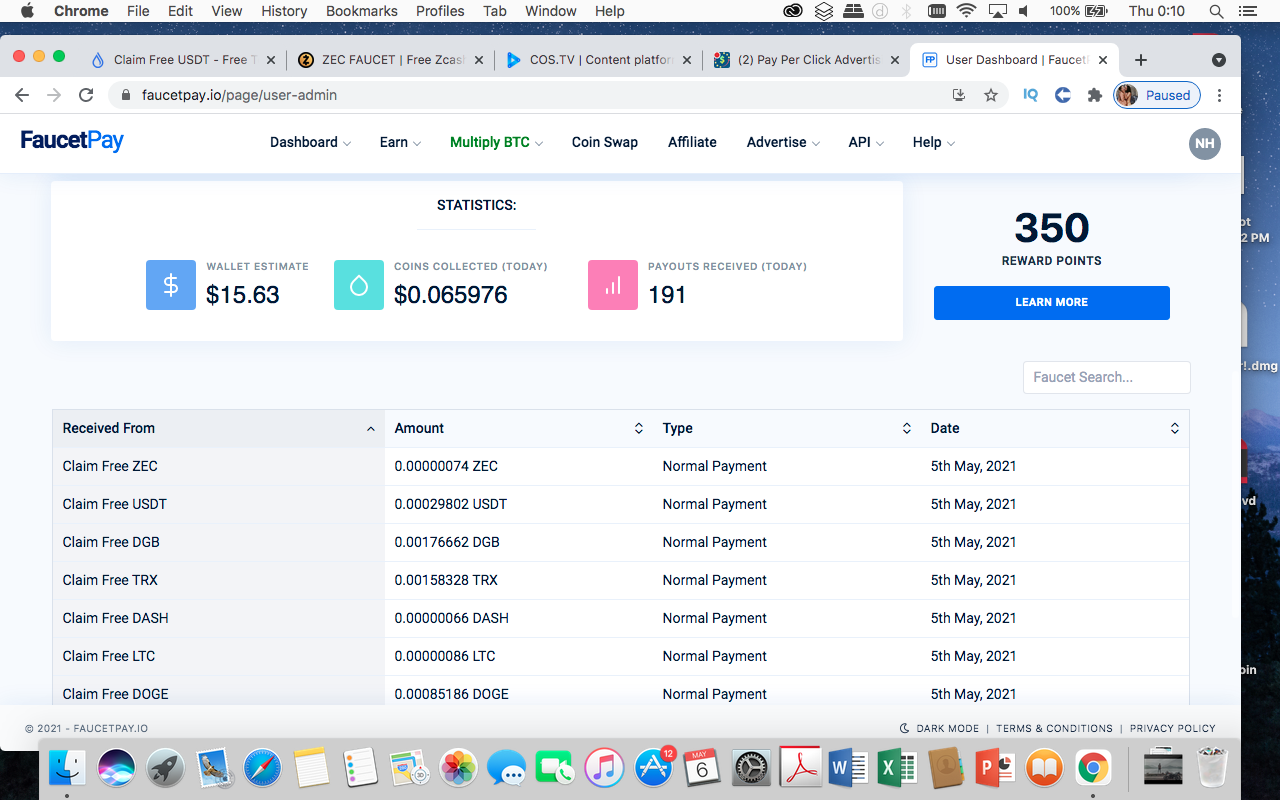
Task: Sort table by Date column
Action: click(x=1055, y=428)
